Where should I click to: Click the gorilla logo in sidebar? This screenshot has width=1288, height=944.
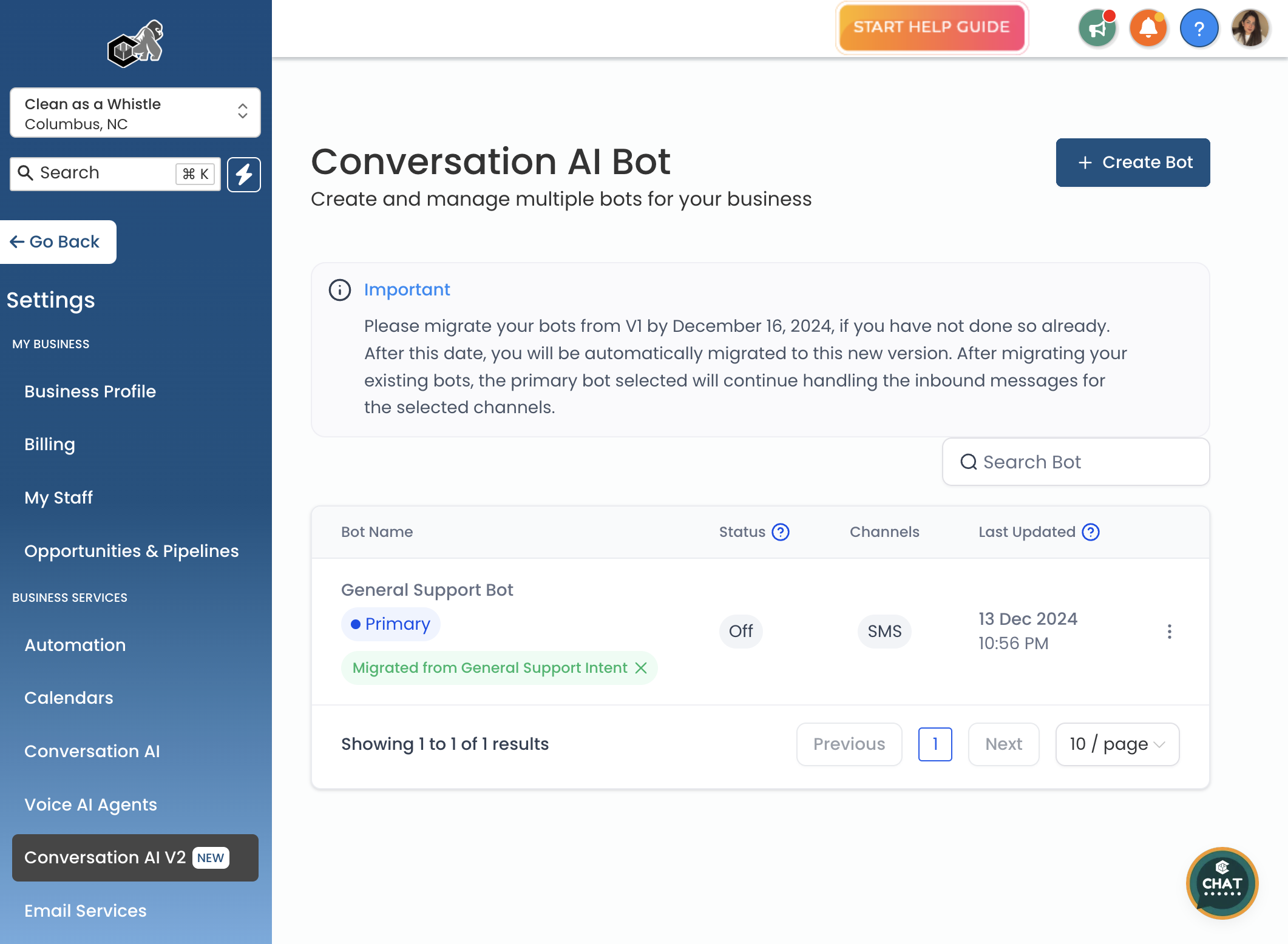click(x=135, y=43)
